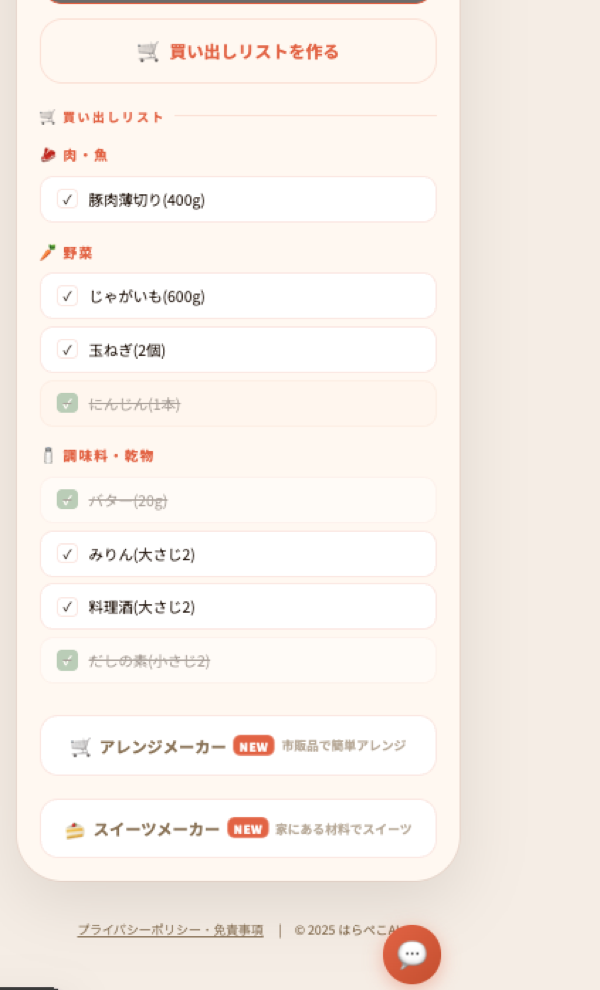Click the cart icon beside 買い出しリスト heading
The height and width of the screenshot is (990, 600).
[x=46, y=116]
